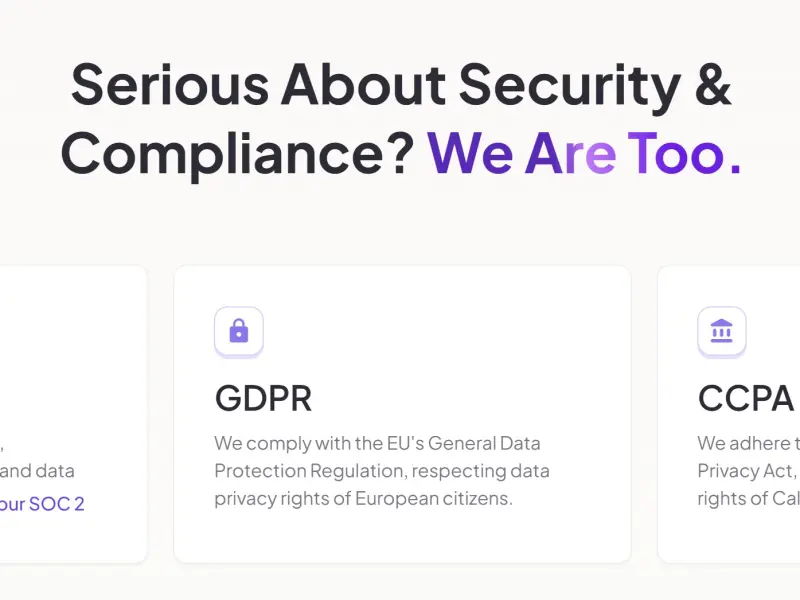The height and width of the screenshot is (600, 800).
Task: Select the CCPA card title
Action: (746, 398)
